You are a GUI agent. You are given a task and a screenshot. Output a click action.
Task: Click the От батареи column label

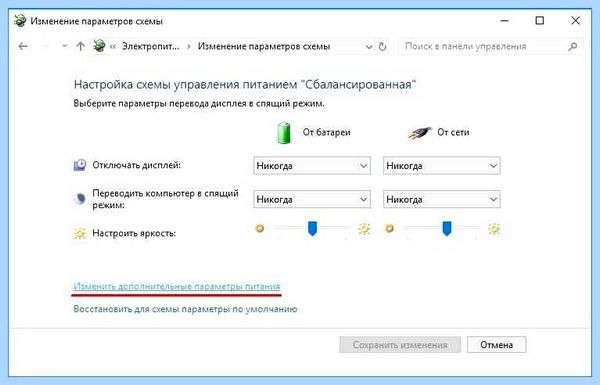pos(326,132)
